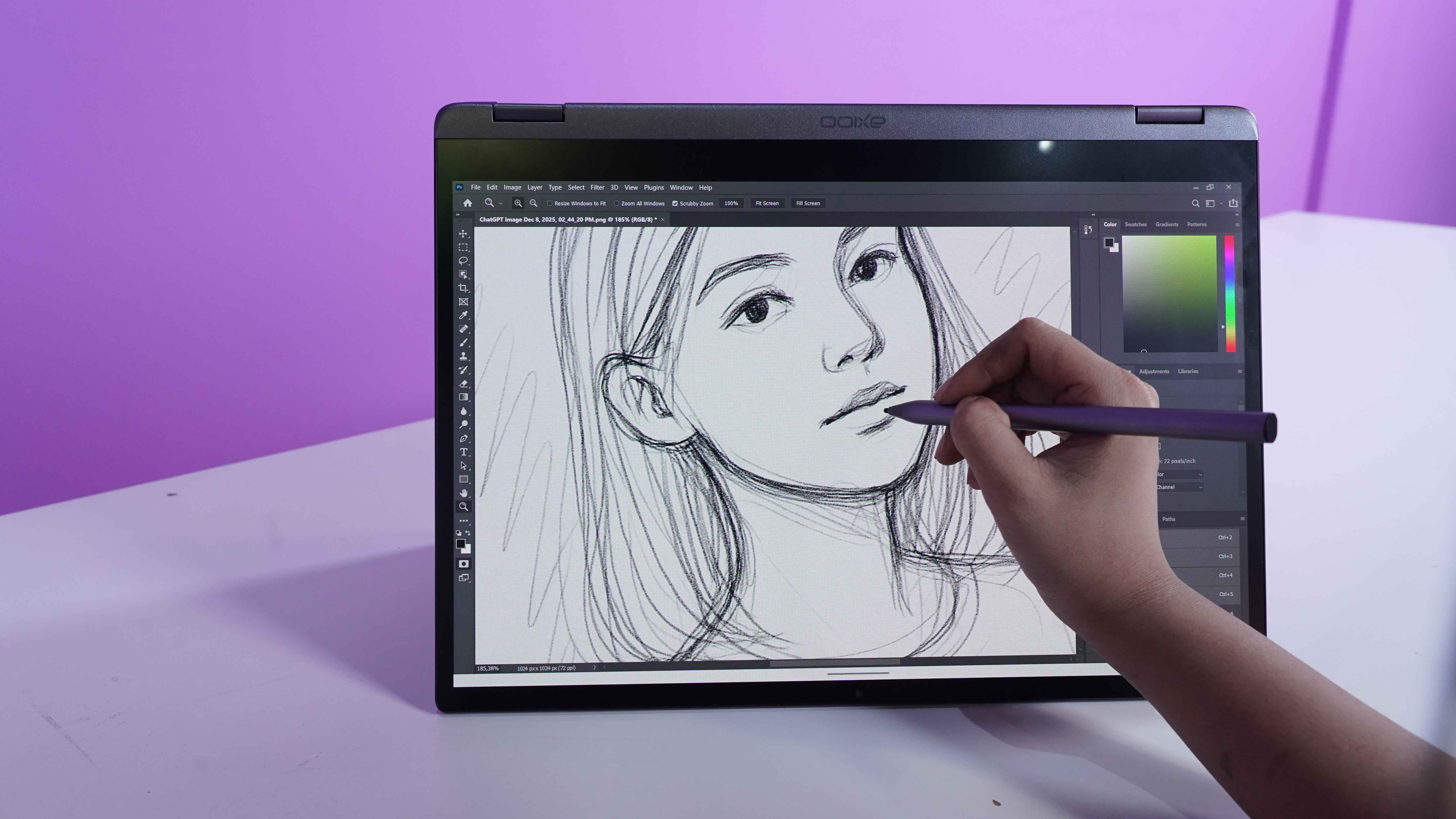Select the Hand tool

point(463,493)
